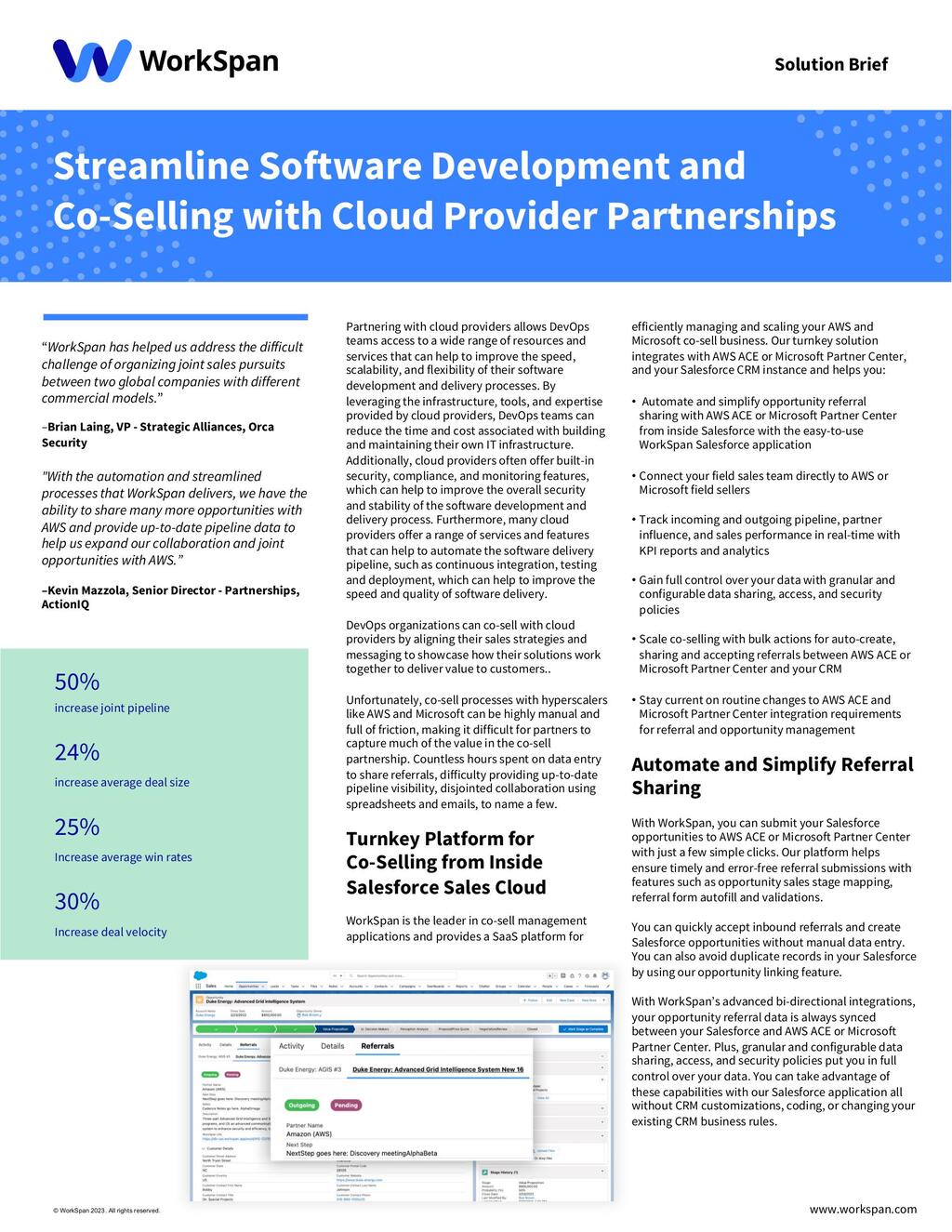This screenshot has height=1232, width=952.
Task: Open the app launcher grid icon beside Sales
Action: (198, 986)
